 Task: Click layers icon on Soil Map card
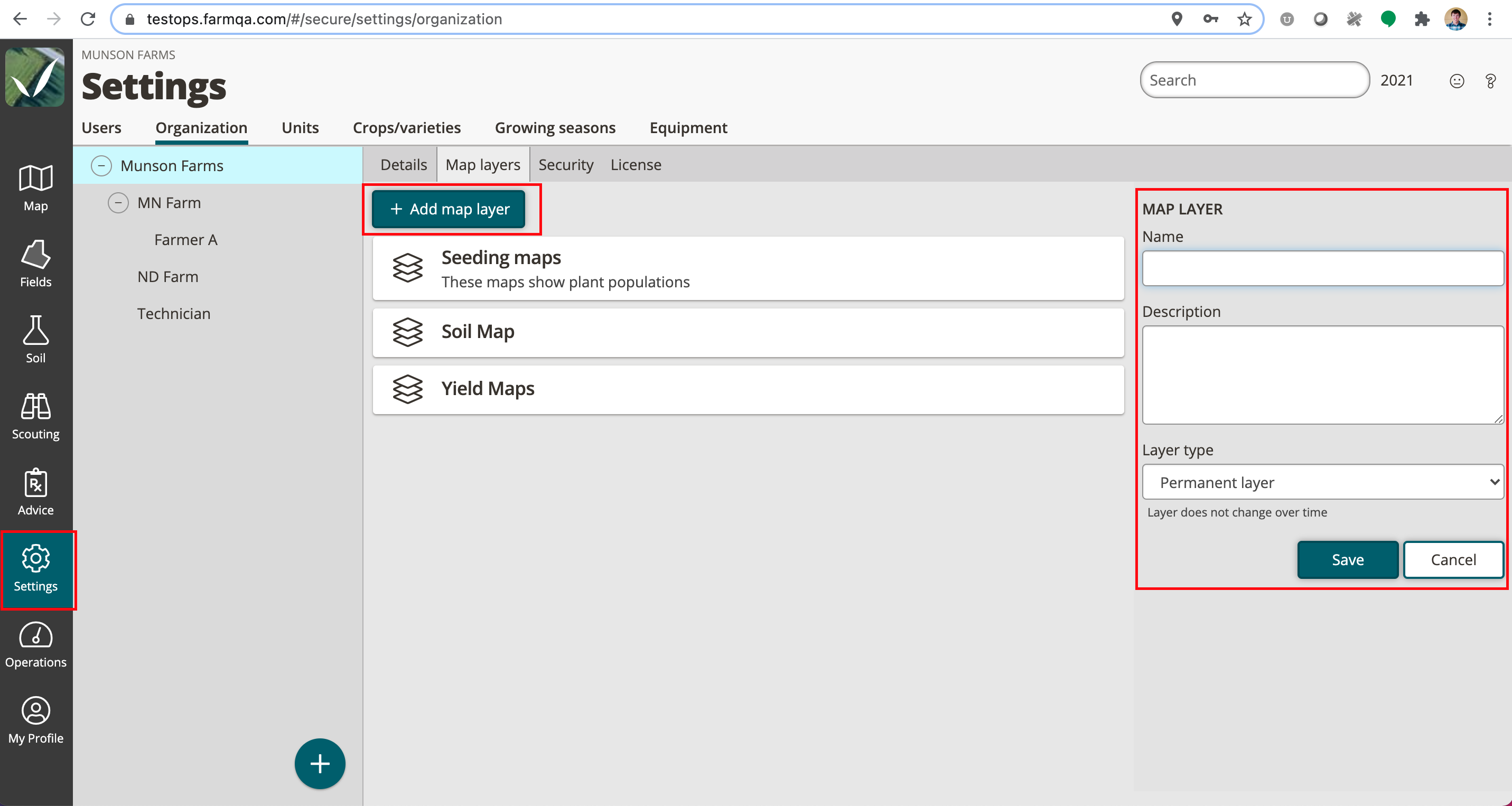pyautogui.click(x=407, y=332)
